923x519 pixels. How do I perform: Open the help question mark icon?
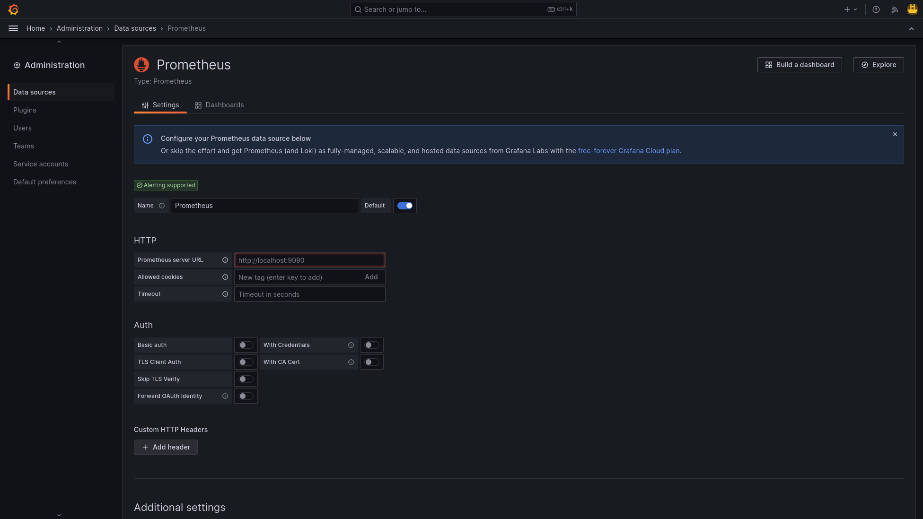876,9
